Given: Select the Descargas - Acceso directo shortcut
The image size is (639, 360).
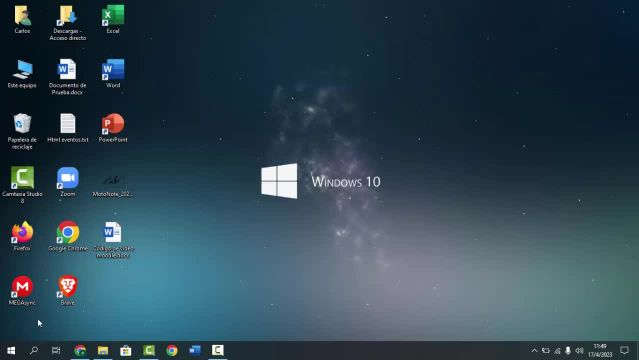Looking at the screenshot, I should [68, 22].
